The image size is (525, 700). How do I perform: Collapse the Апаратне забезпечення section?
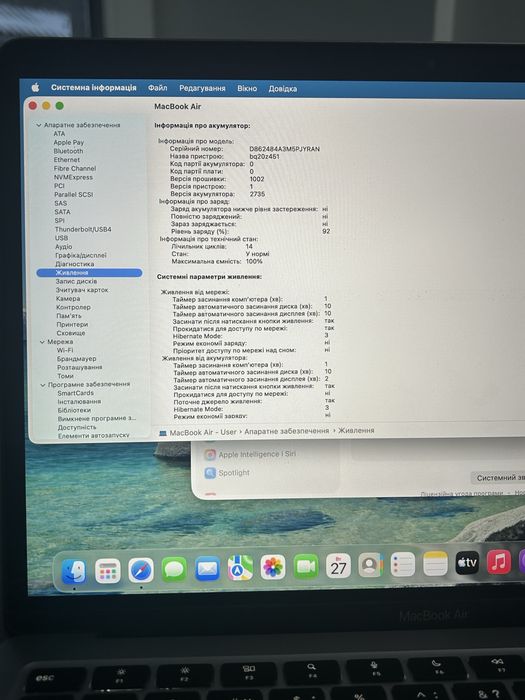pyautogui.click(x=39, y=125)
